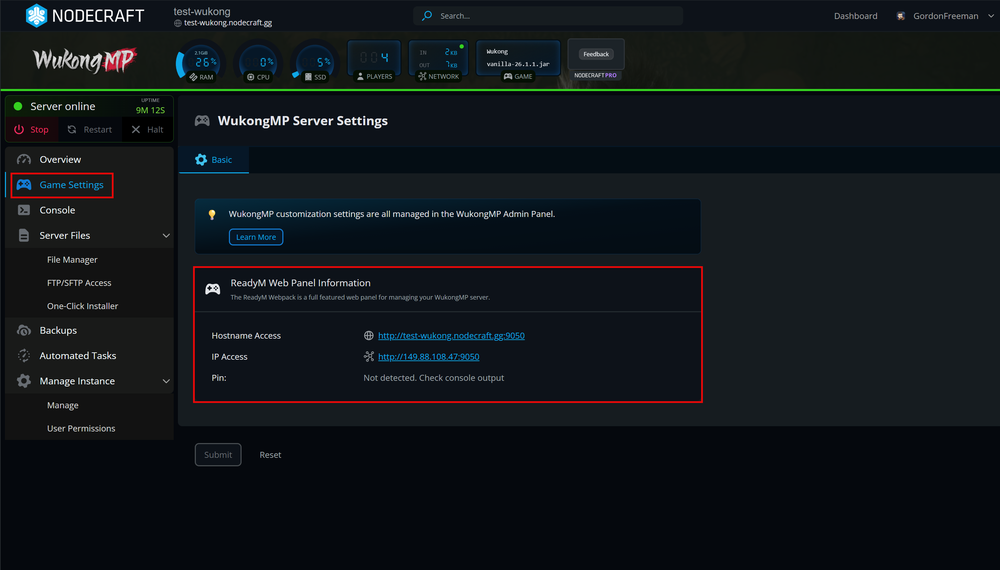Viewport: 1000px width, 570px height.
Task: Click the search field
Action: [548, 15]
